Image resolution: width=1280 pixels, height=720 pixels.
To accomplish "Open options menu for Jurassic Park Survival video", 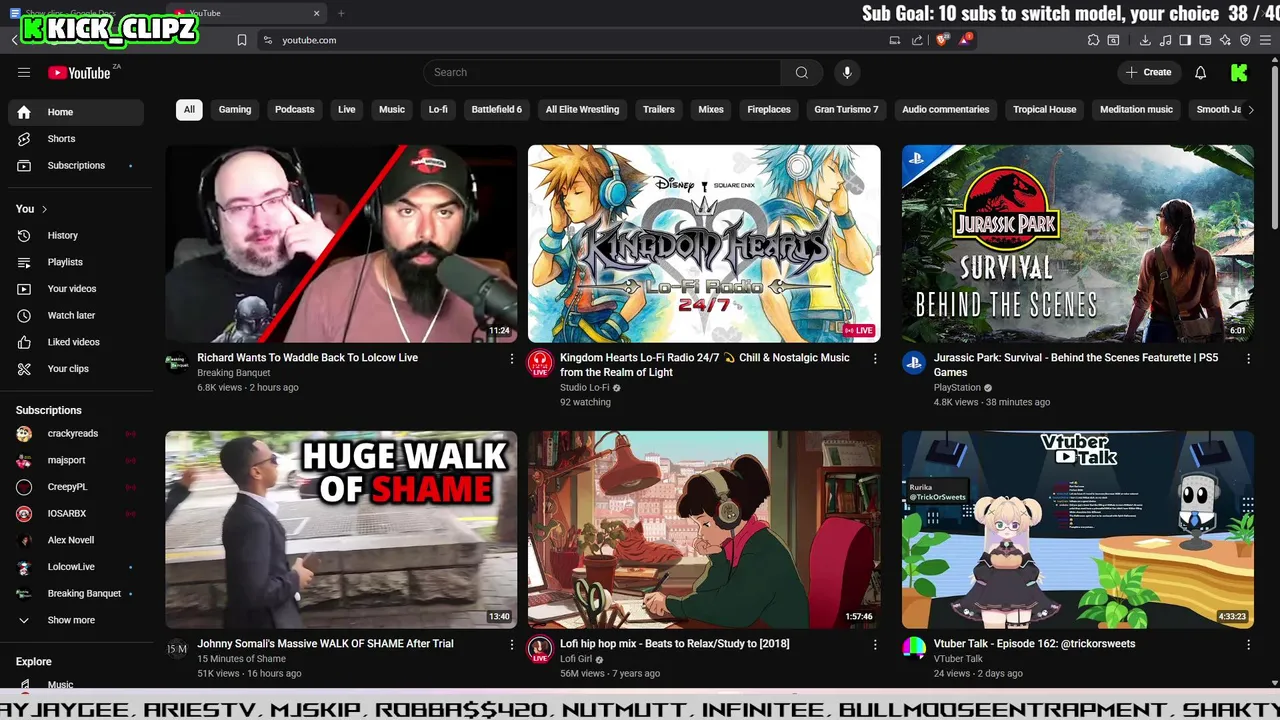I will (x=1248, y=358).
